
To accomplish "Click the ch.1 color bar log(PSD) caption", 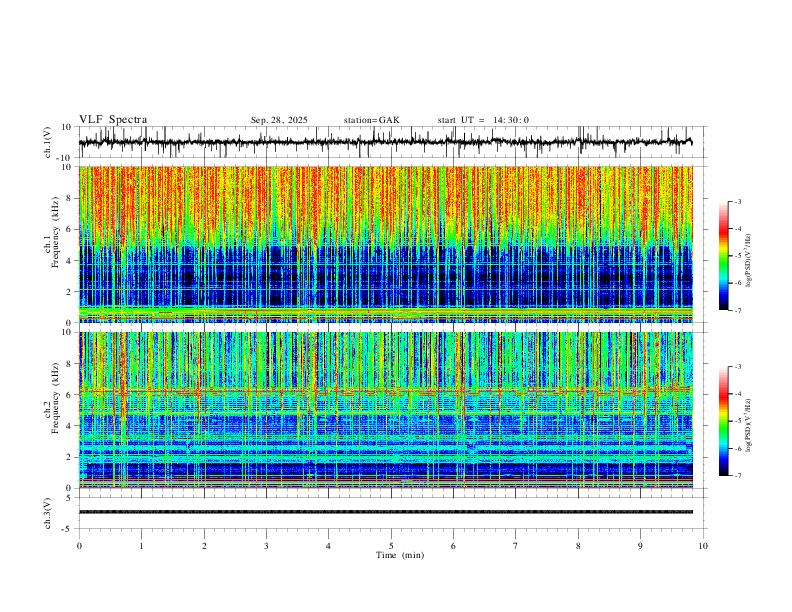I will pos(748,260).
